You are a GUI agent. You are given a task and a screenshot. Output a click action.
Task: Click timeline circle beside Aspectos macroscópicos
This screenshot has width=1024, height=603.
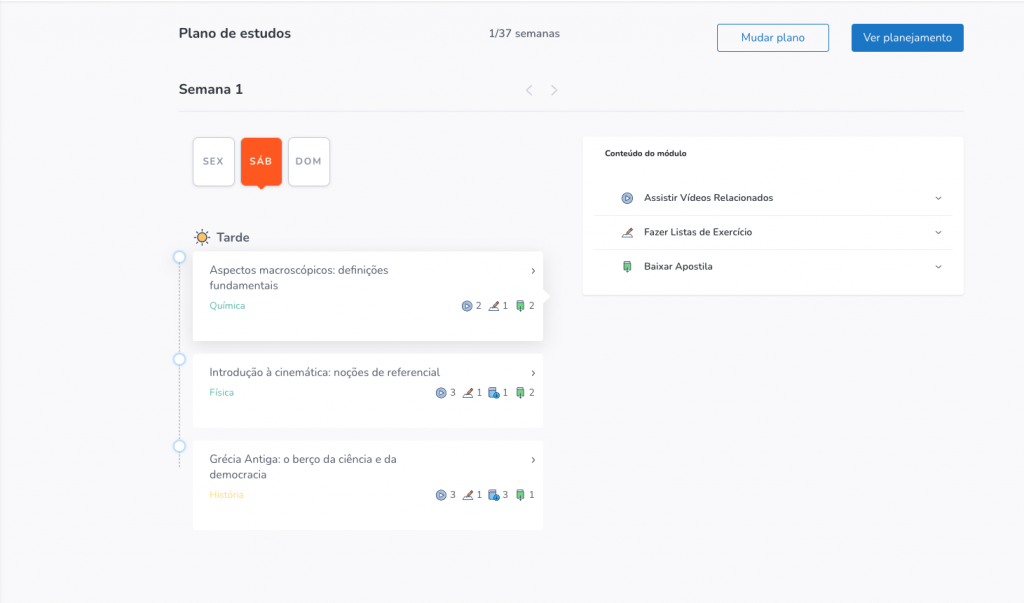tap(180, 257)
